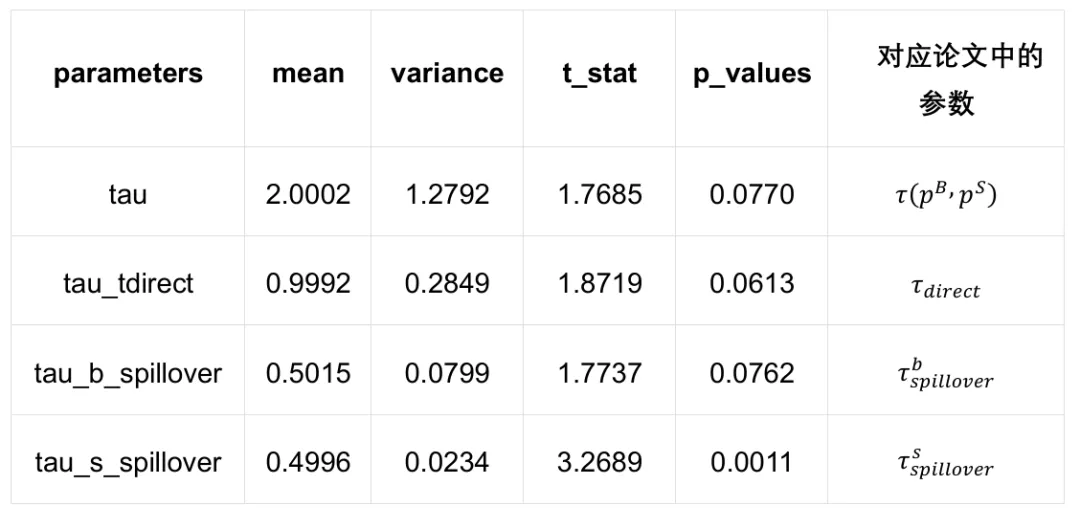Click the t_stat column header

599,74
